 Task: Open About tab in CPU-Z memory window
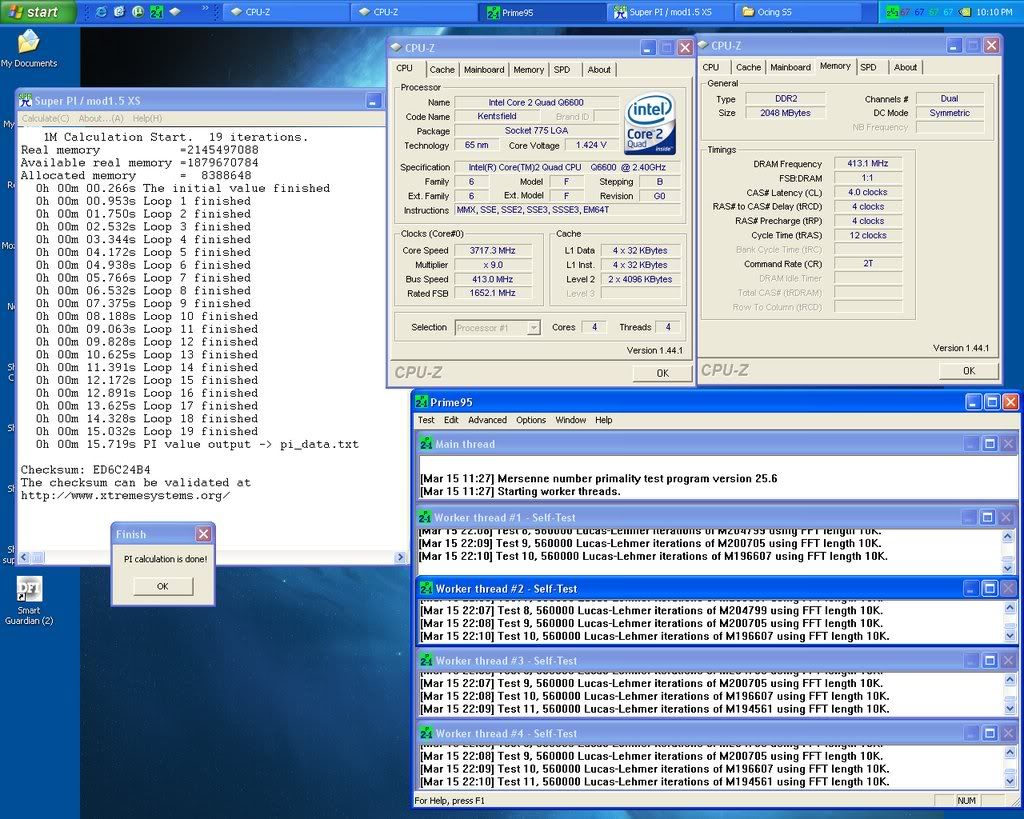point(905,67)
